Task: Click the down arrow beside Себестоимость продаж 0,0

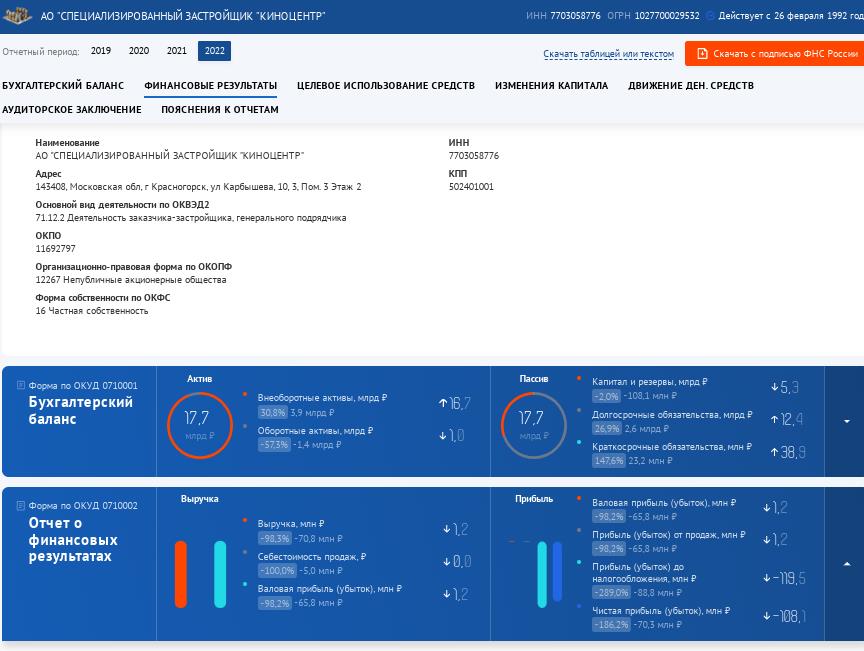Action: tap(446, 562)
